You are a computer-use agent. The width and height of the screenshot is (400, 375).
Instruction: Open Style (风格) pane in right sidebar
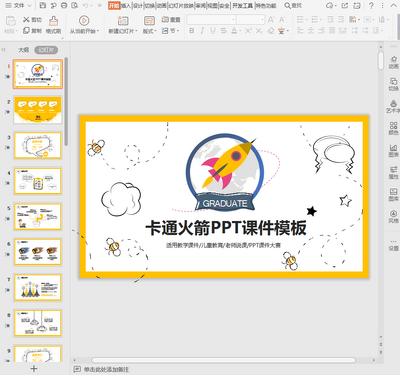393,216
